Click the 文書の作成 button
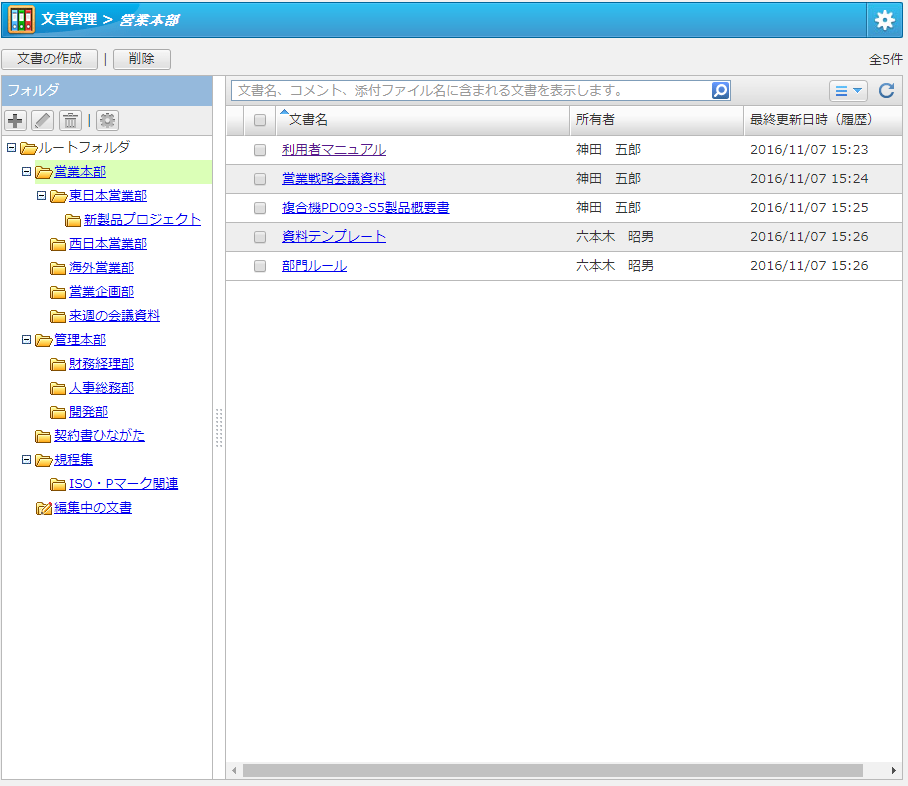This screenshot has width=908, height=786. pyautogui.click(x=49, y=59)
